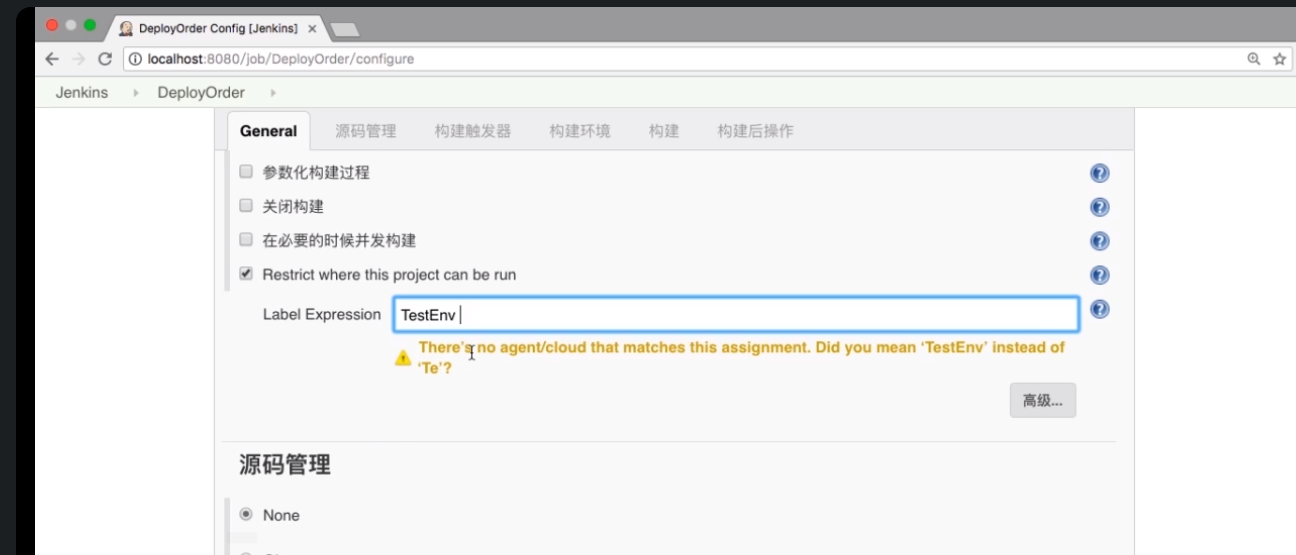
Task: Enable 关闭构建 checkbox
Action: point(246,206)
